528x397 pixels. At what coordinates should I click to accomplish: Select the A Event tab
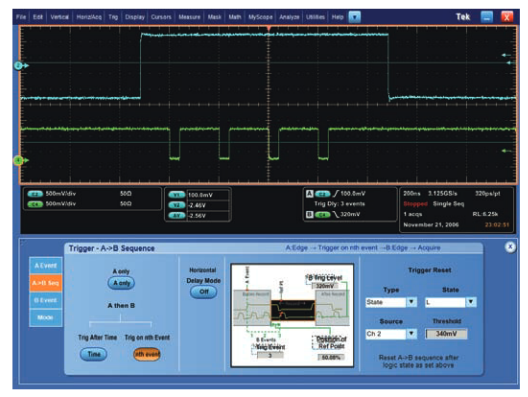click(x=46, y=266)
